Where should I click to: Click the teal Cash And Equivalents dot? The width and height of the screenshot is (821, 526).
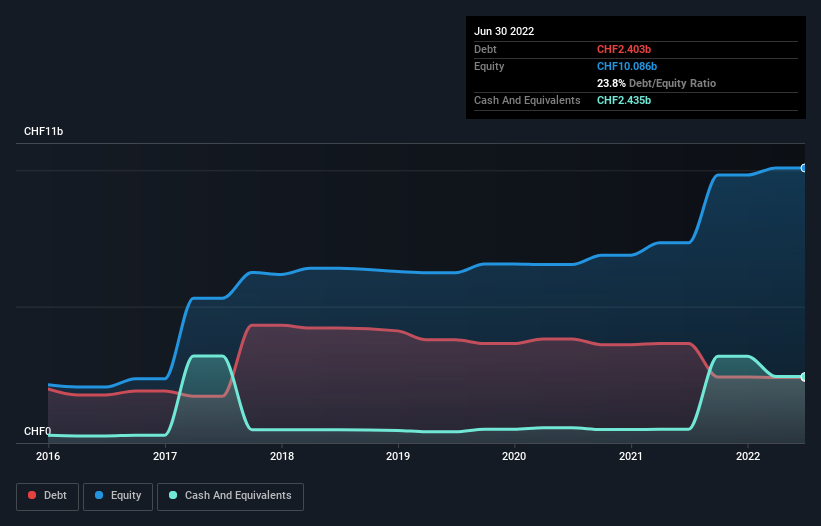tap(173, 495)
